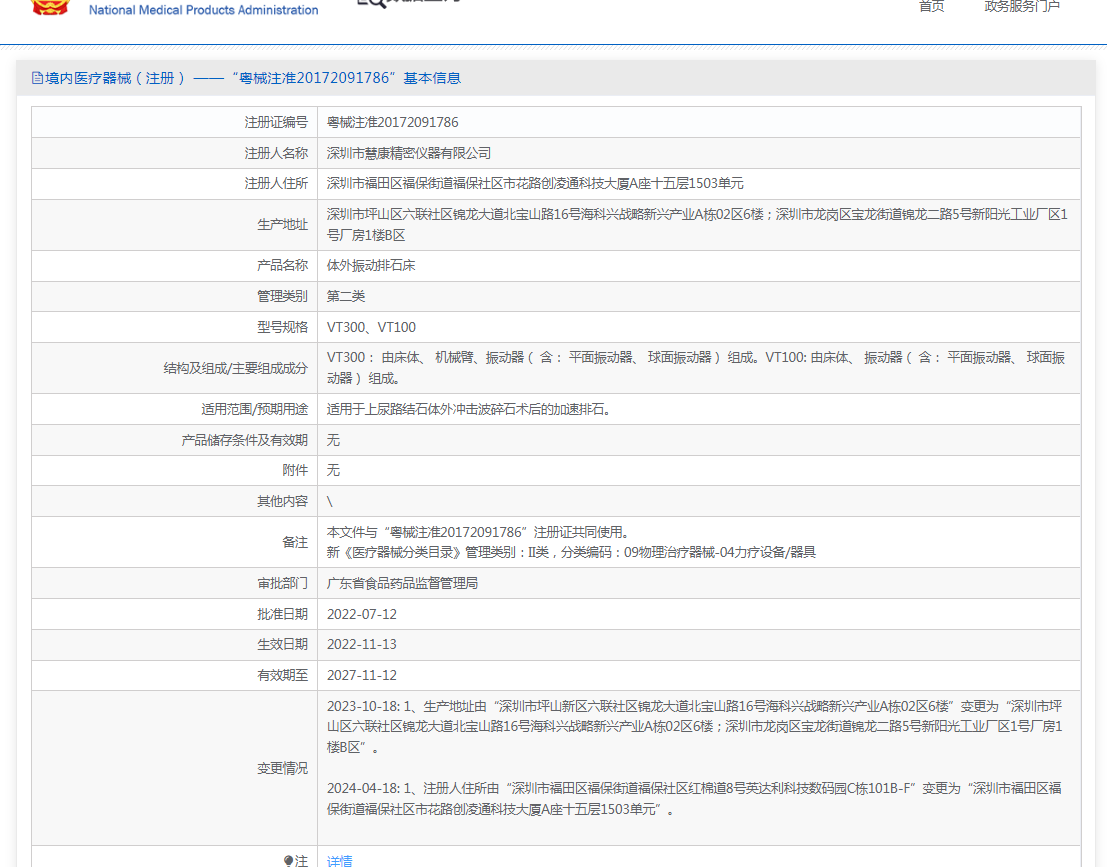Click registration number 粤械注准20172091786 value cell
This screenshot has height=867, width=1107.
(393, 122)
